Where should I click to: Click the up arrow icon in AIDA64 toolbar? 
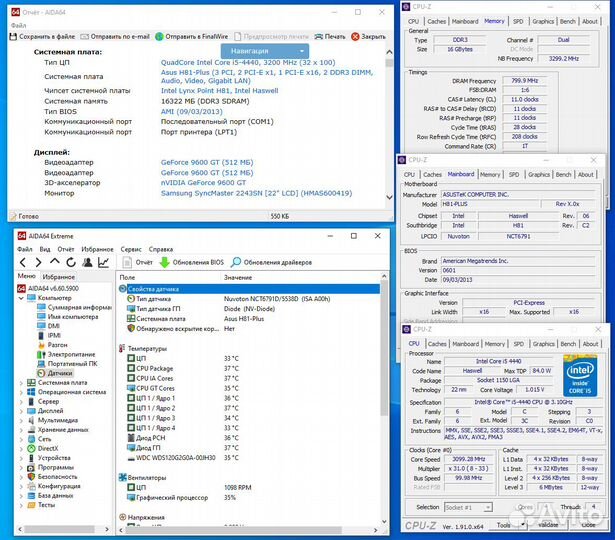pos(55,262)
